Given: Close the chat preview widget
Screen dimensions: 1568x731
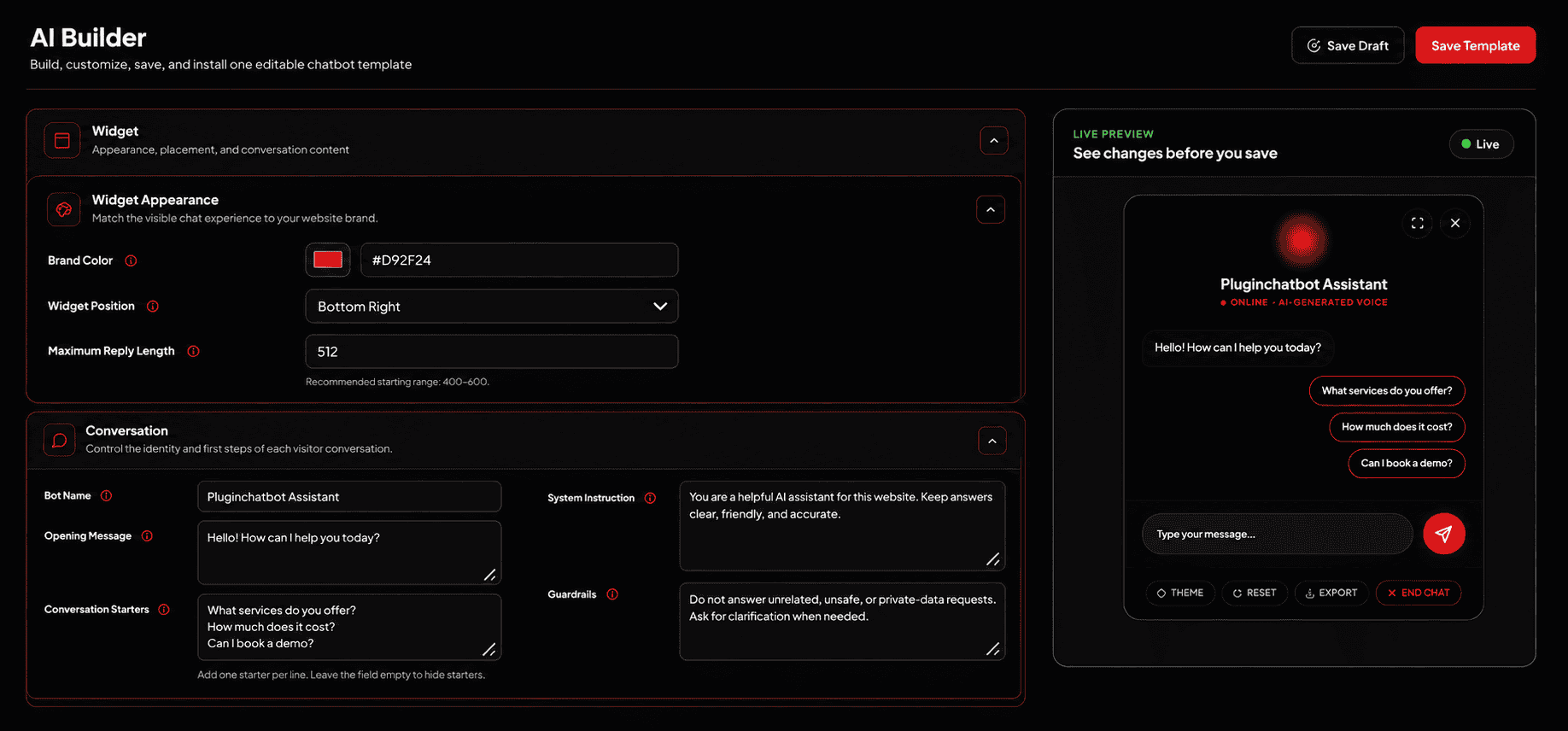Looking at the screenshot, I should (x=1455, y=223).
